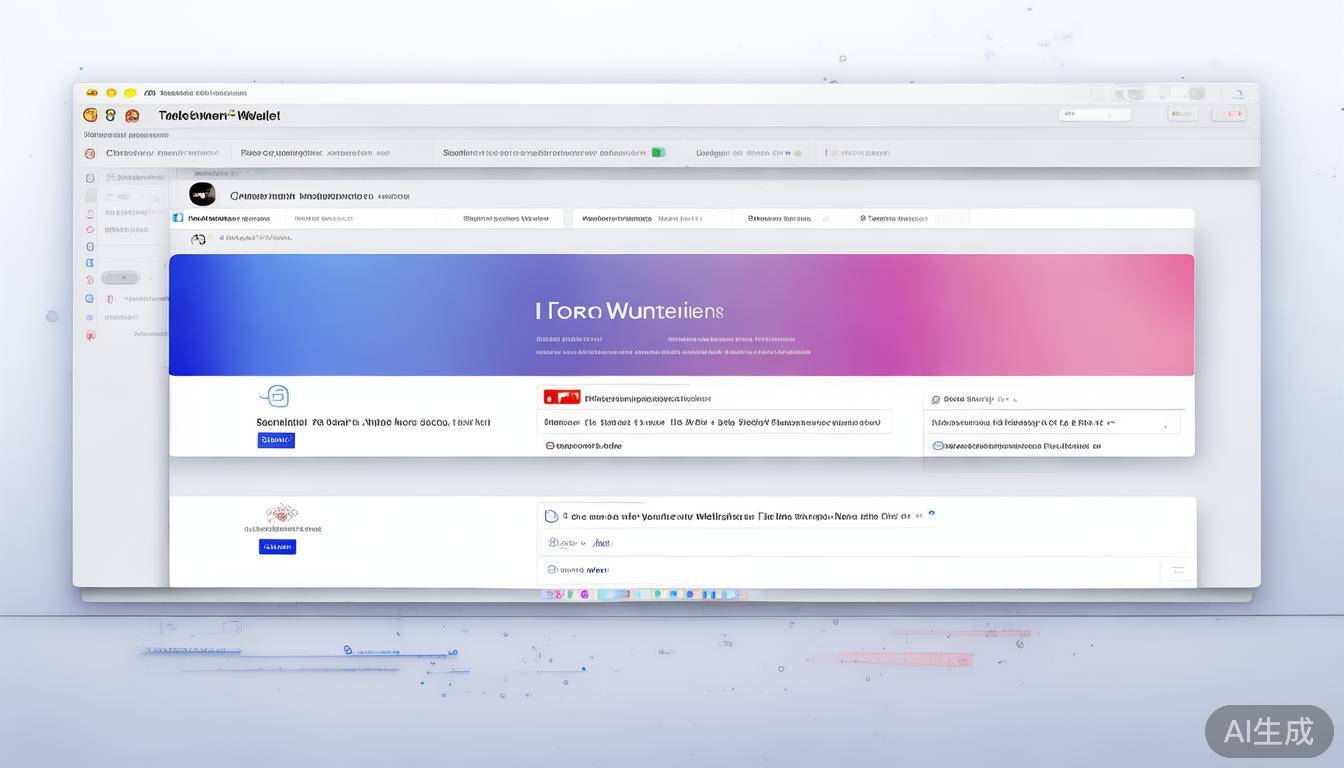
Task: Click the gray pill slider in the left sidebar
Action: tap(120, 278)
